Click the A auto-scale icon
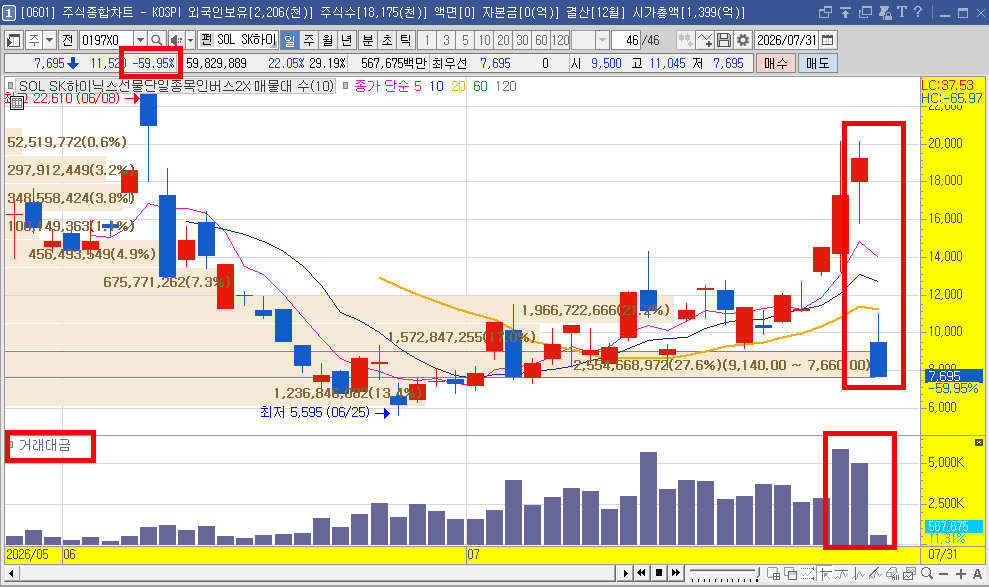Screen dimensions: 989x587 point(978,573)
